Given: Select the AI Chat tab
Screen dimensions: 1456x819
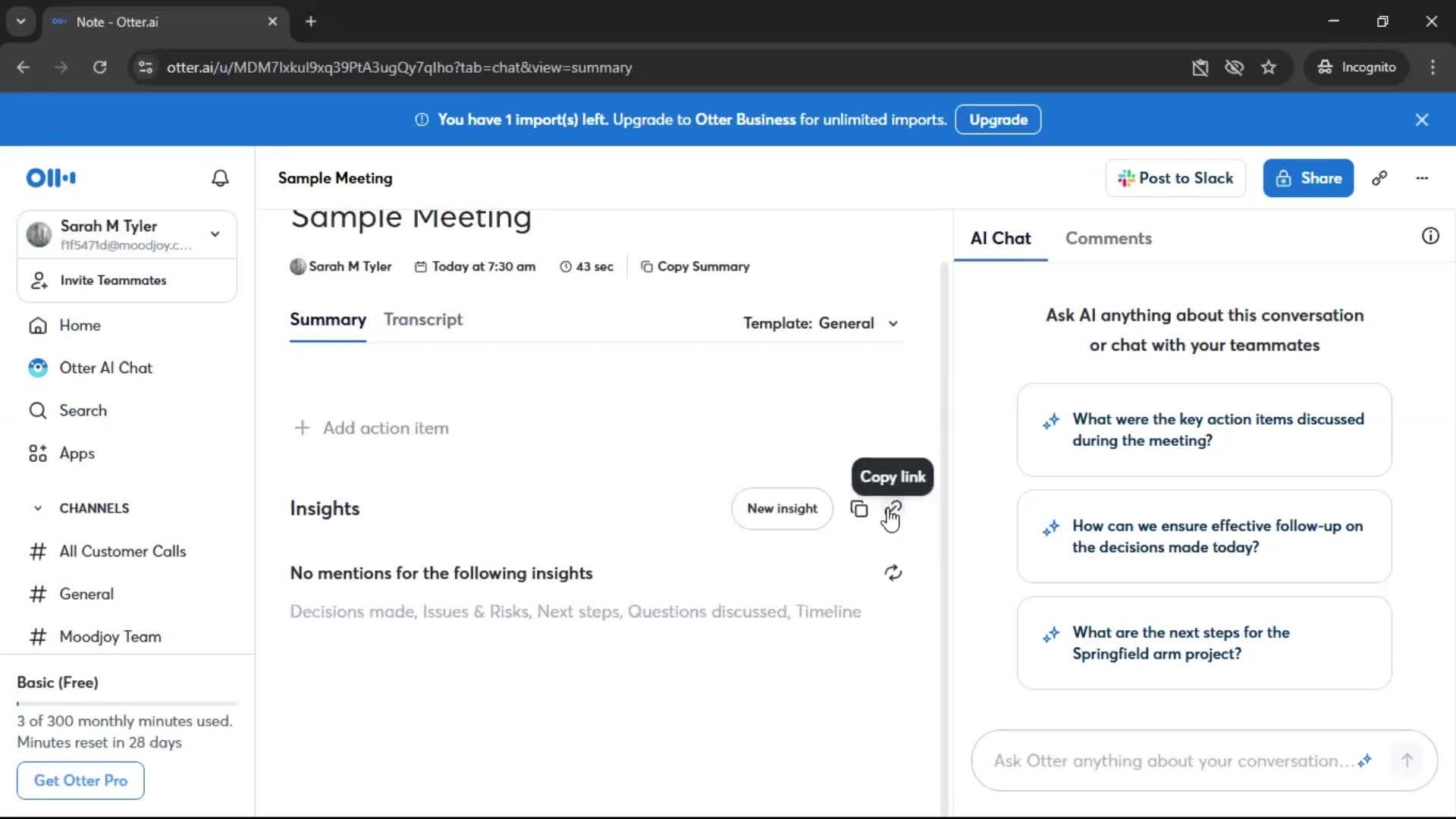Looking at the screenshot, I should click(1000, 238).
